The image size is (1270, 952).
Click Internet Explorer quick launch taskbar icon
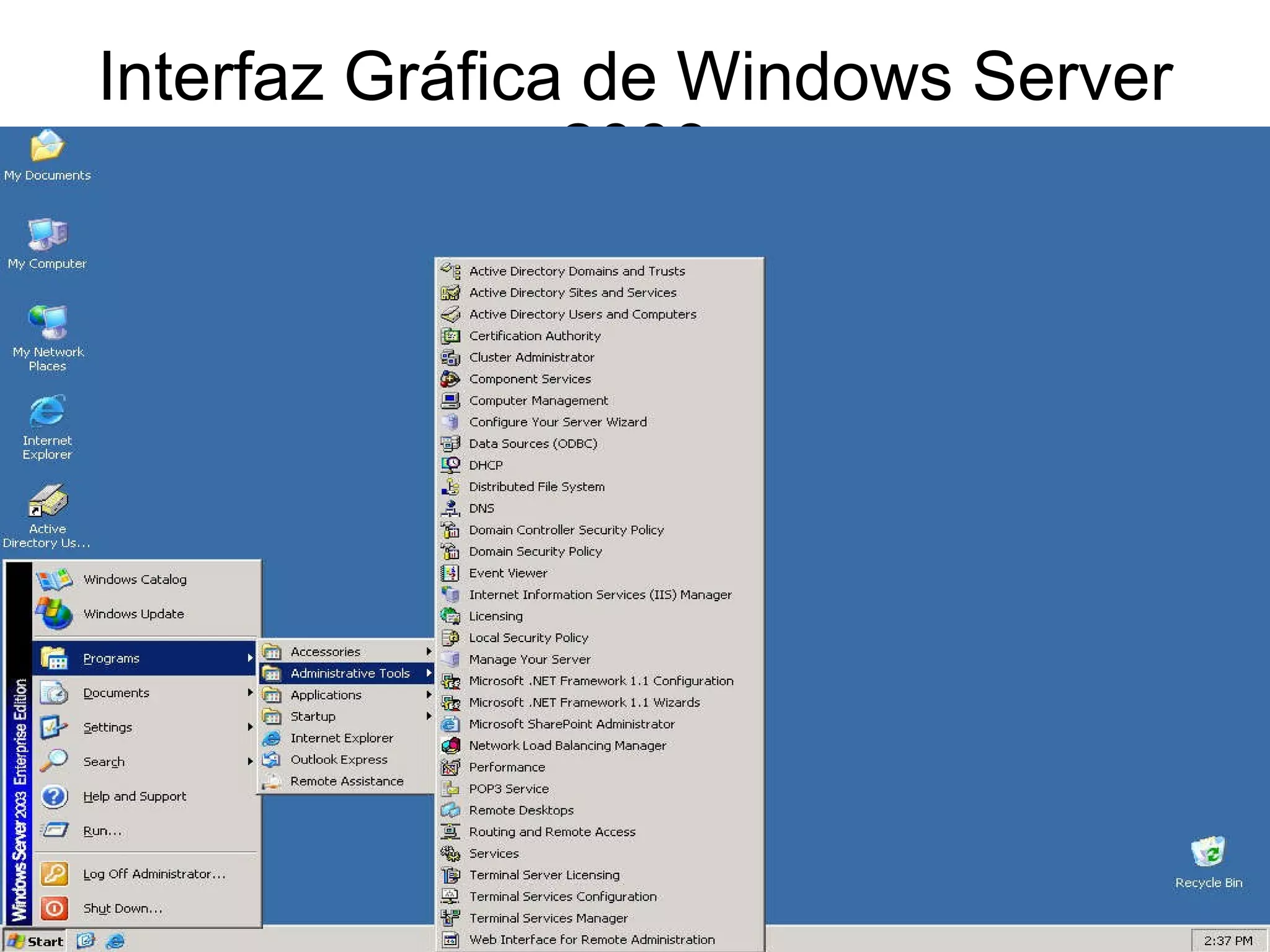coord(115,941)
